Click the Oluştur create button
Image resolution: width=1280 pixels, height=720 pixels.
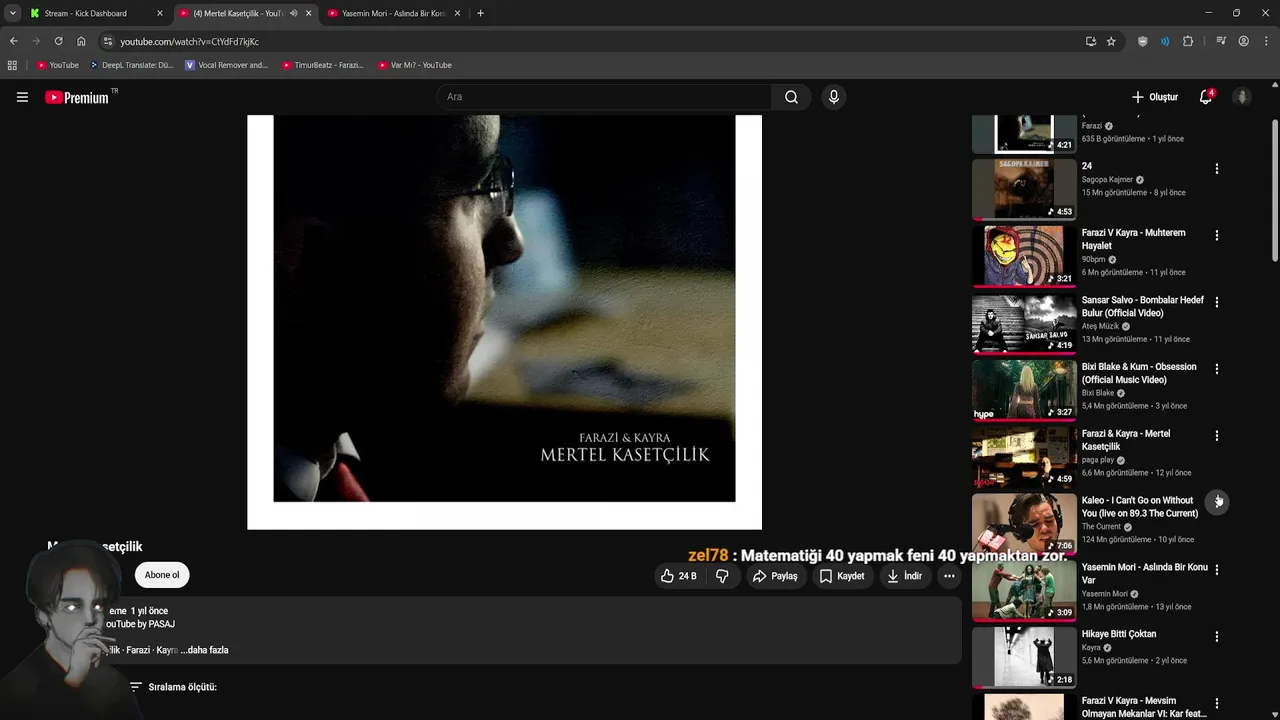1155,97
